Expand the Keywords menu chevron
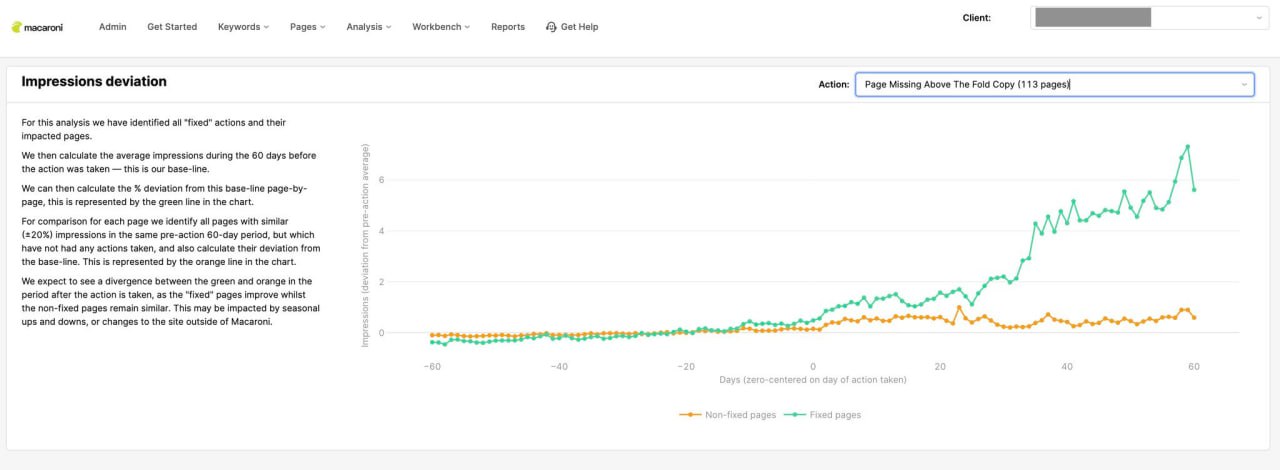This screenshot has width=1280, height=470. pyautogui.click(x=266, y=27)
